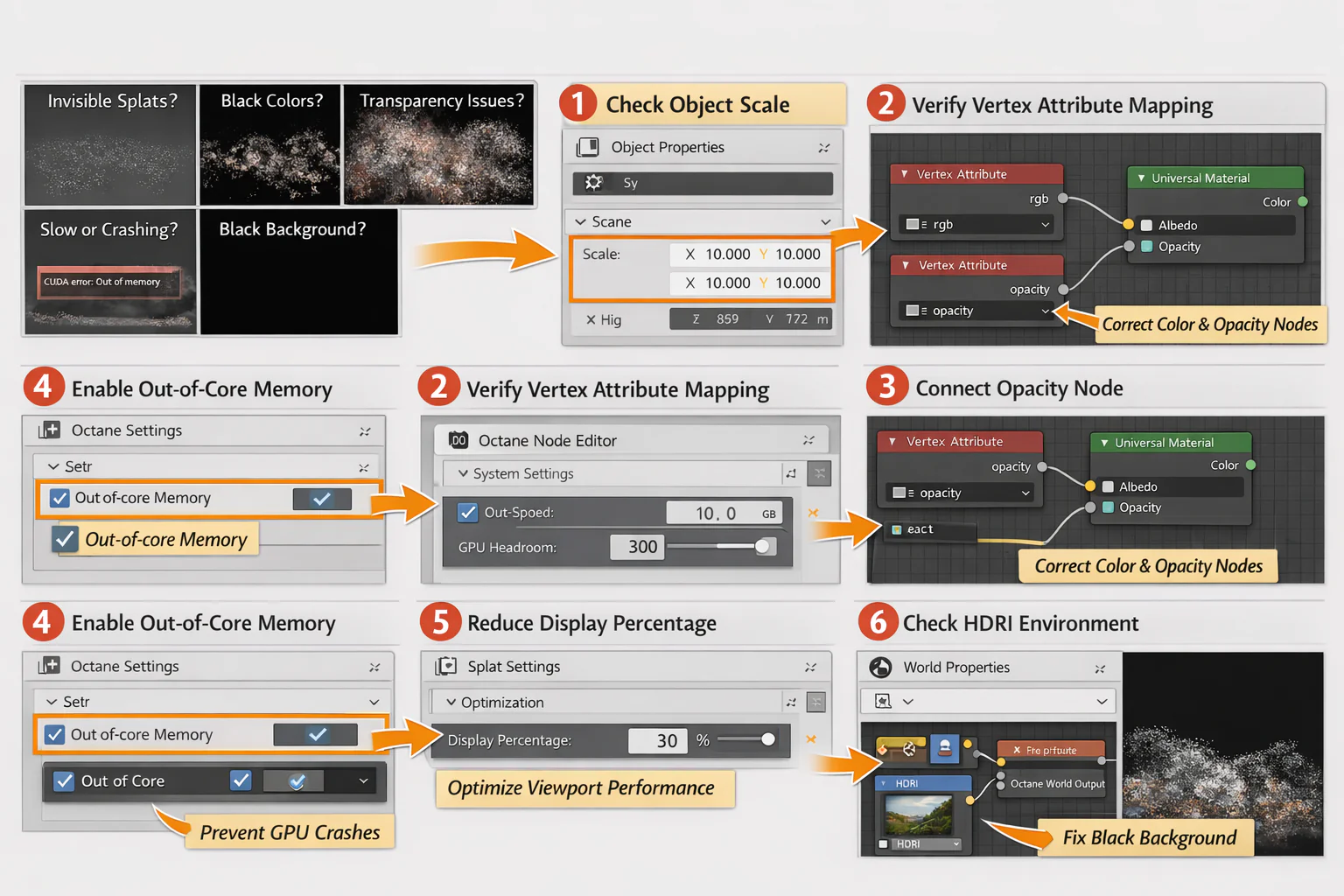This screenshot has width=1344, height=896.
Task: Click the Display Percentage 30 value field
Action: pos(656,740)
